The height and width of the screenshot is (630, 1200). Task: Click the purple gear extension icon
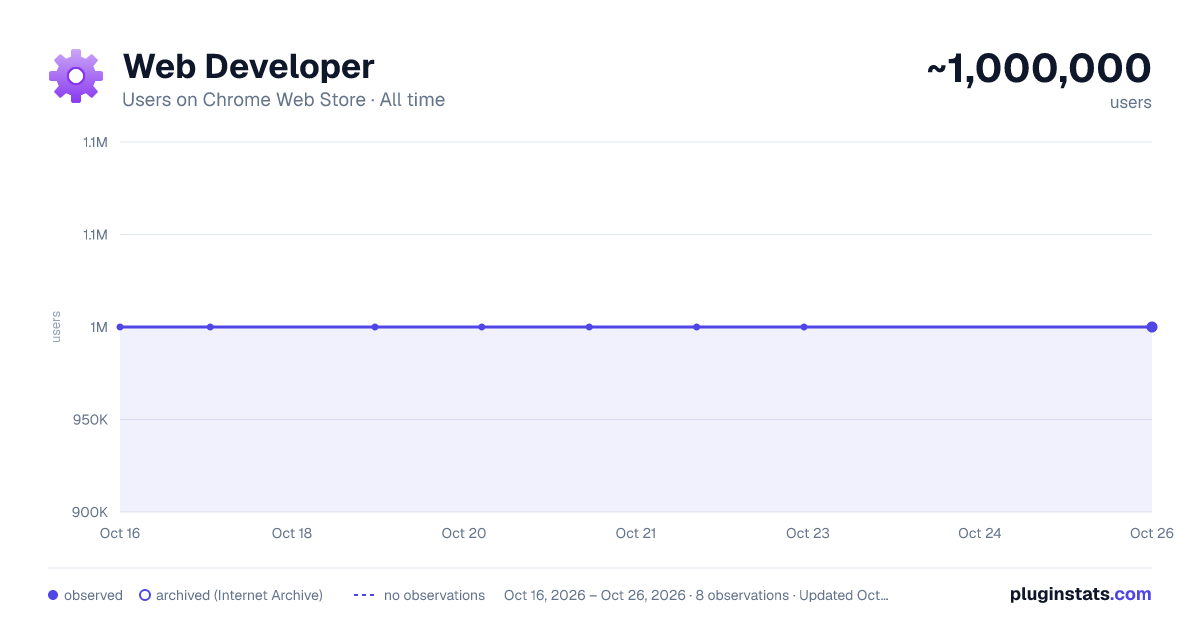pyautogui.click(x=76, y=76)
